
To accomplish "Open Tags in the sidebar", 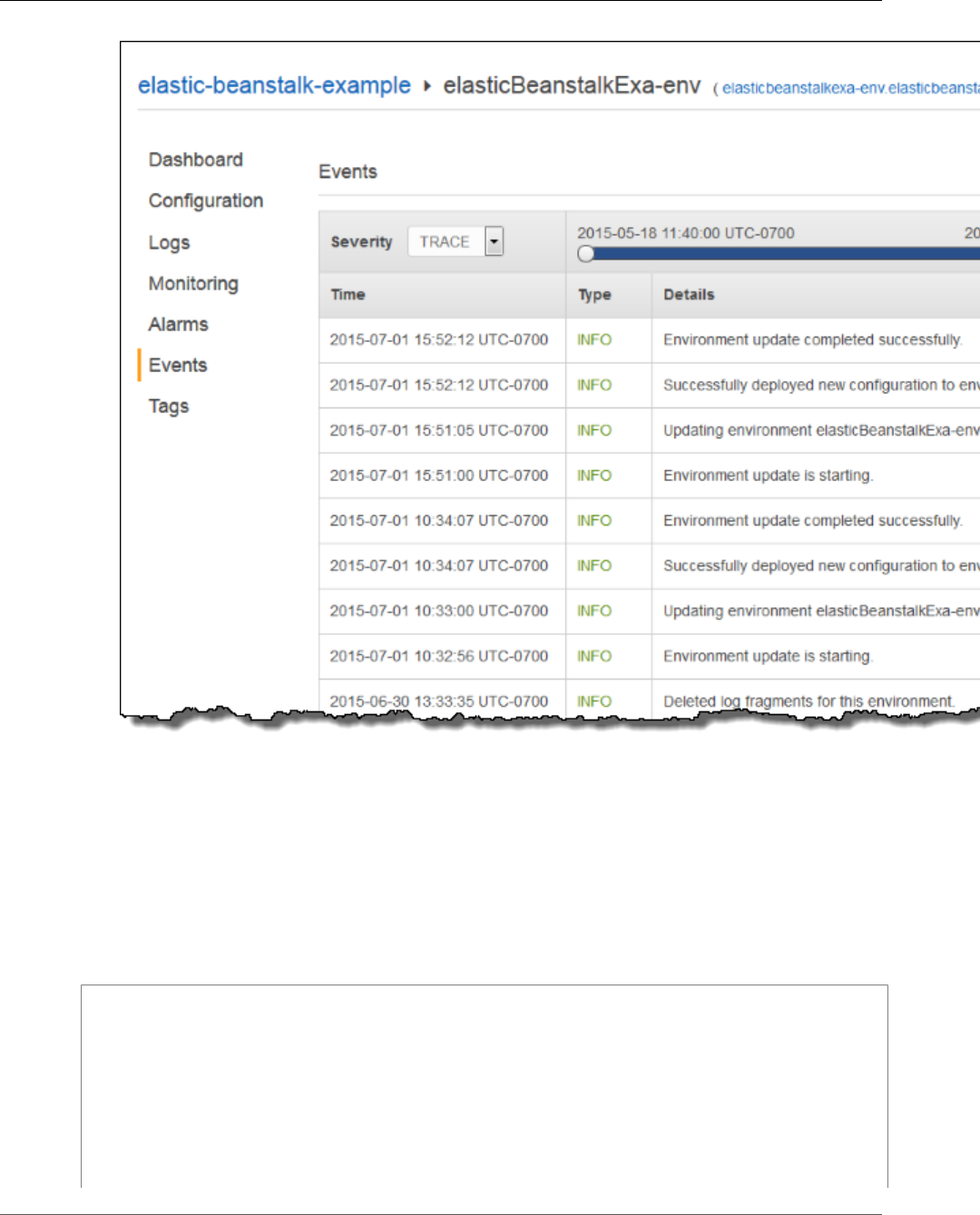I will coord(169,406).
